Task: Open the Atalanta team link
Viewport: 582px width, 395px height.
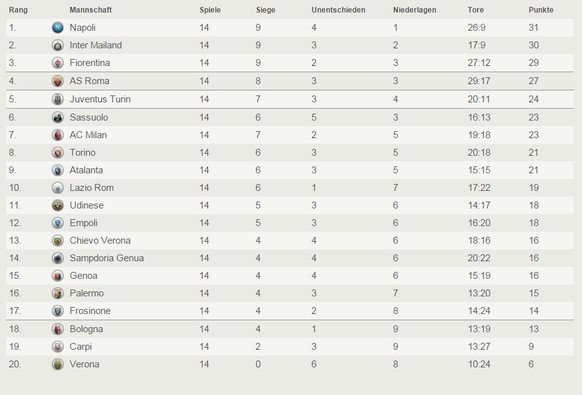Action: point(86,170)
